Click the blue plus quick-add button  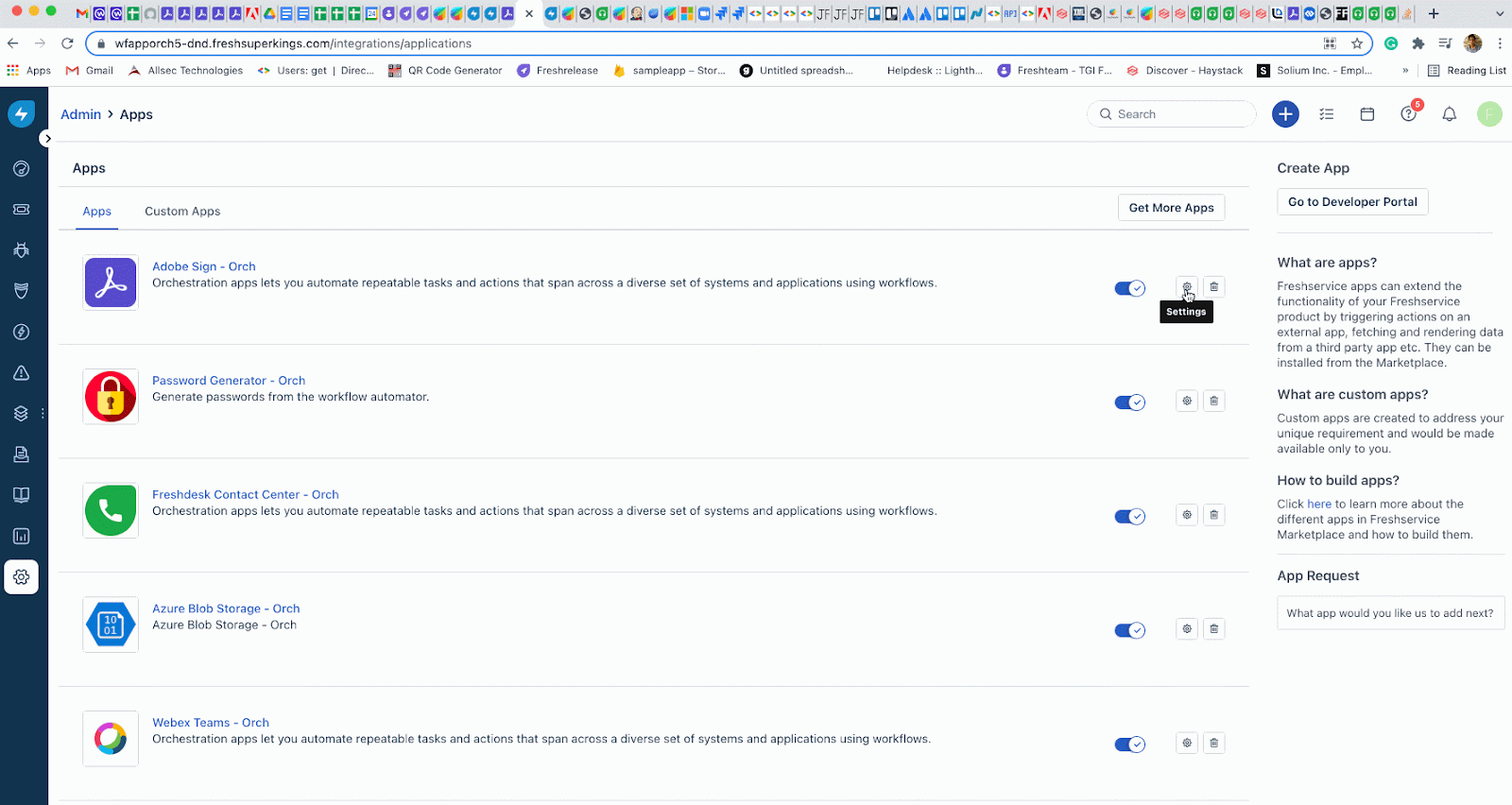[x=1285, y=114]
